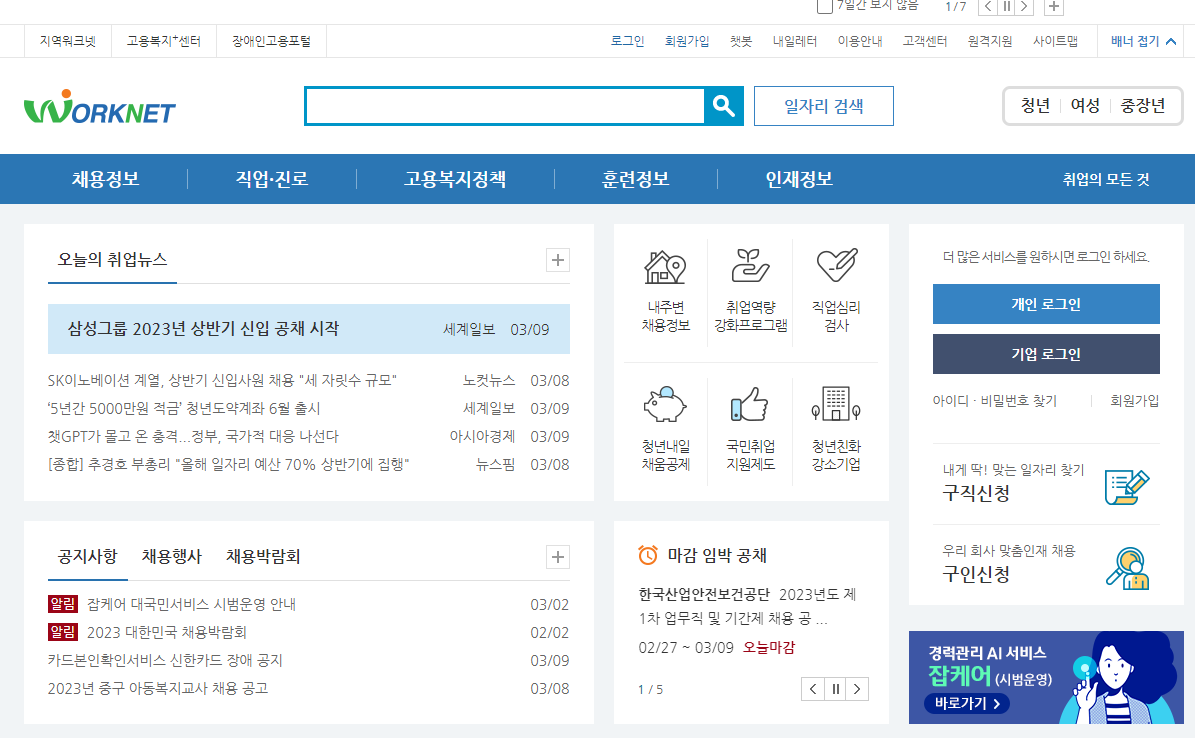The image size is (1195, 738).
Task: Show next 마감 임박 공채 item
Action: click(857, 689)
